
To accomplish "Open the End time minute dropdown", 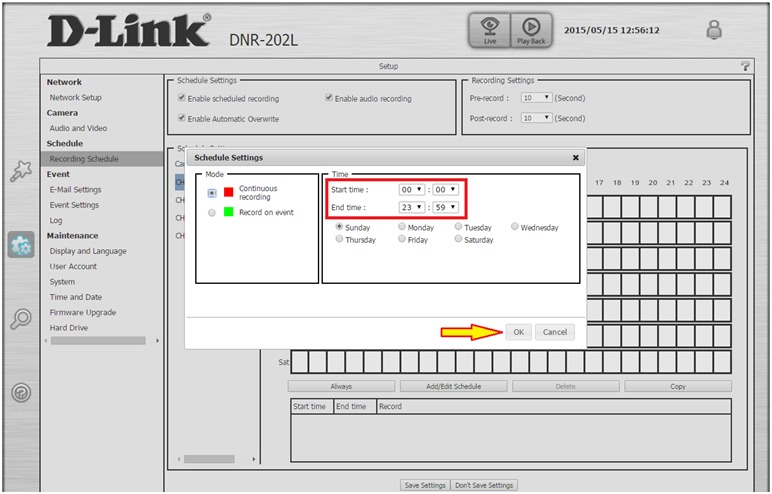I will coord(446,207).
